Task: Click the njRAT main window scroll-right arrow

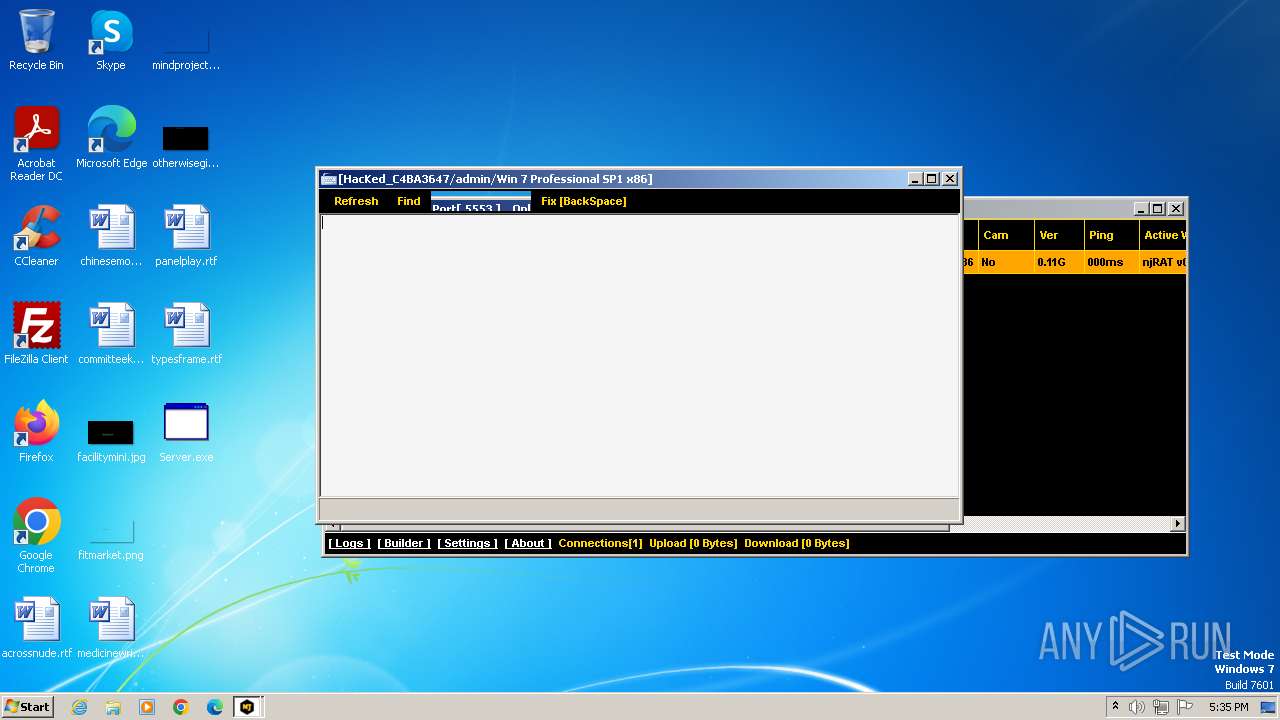Action: 1178,523
